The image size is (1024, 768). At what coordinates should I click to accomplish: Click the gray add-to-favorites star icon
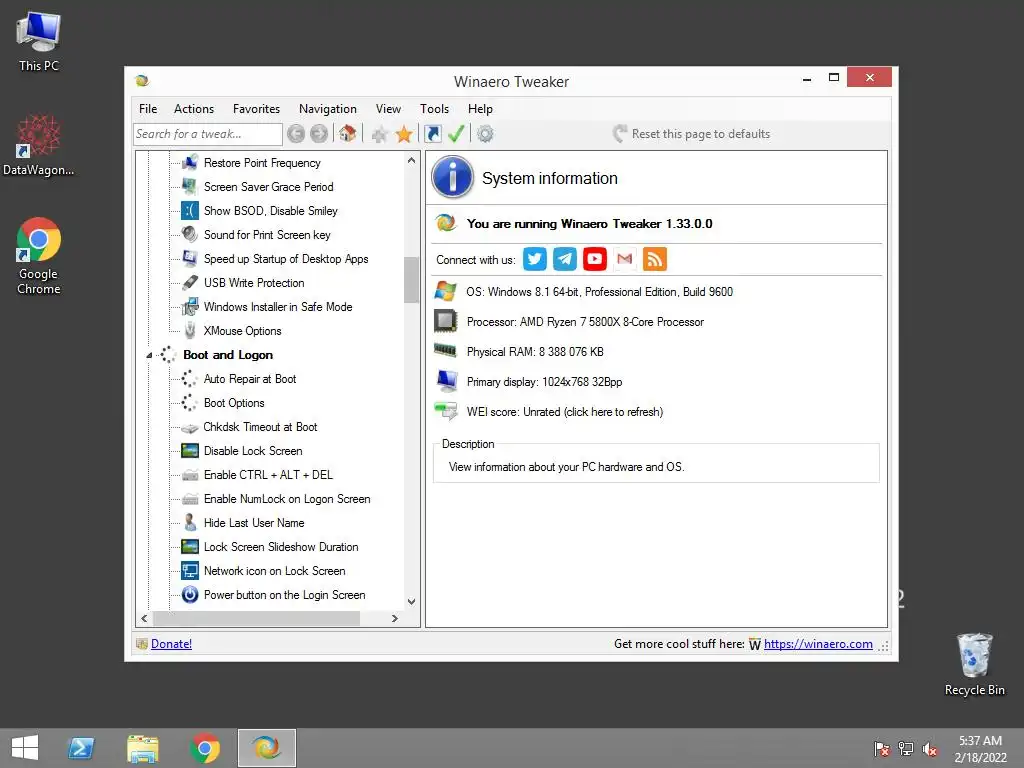(x=379, y=135)
